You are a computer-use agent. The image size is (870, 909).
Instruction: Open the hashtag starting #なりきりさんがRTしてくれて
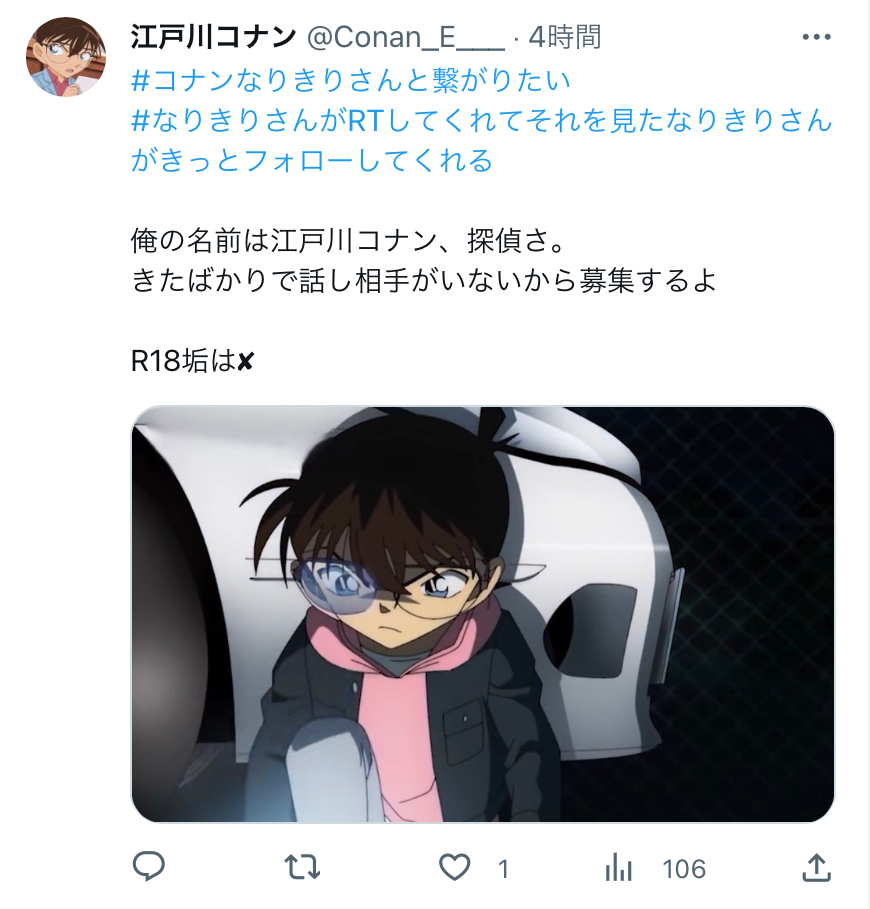[482, 121]
